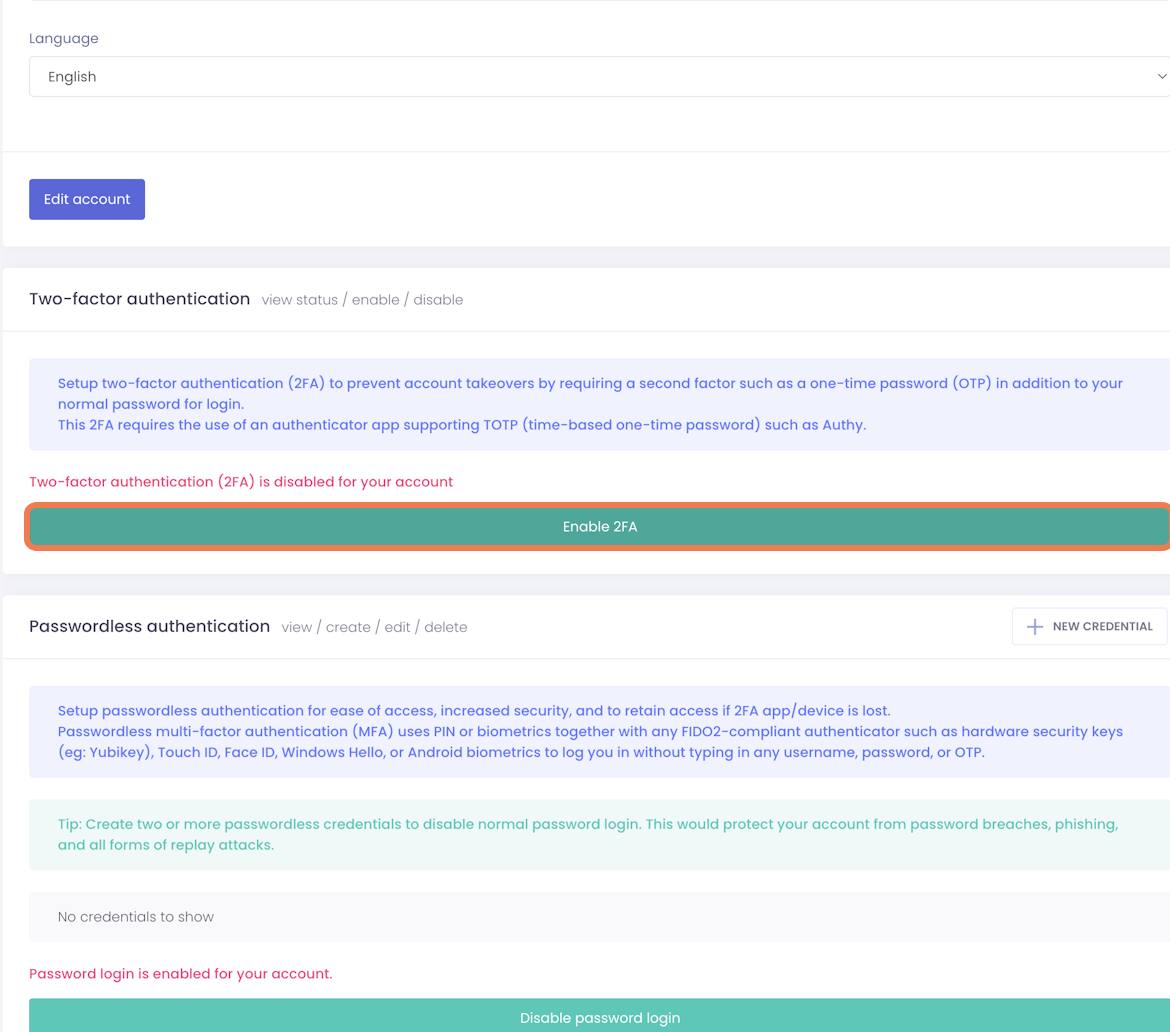Click the chevron arrow of Language selector
This screenshot has width=1170, height=1032.
(x=1161, y=77)
